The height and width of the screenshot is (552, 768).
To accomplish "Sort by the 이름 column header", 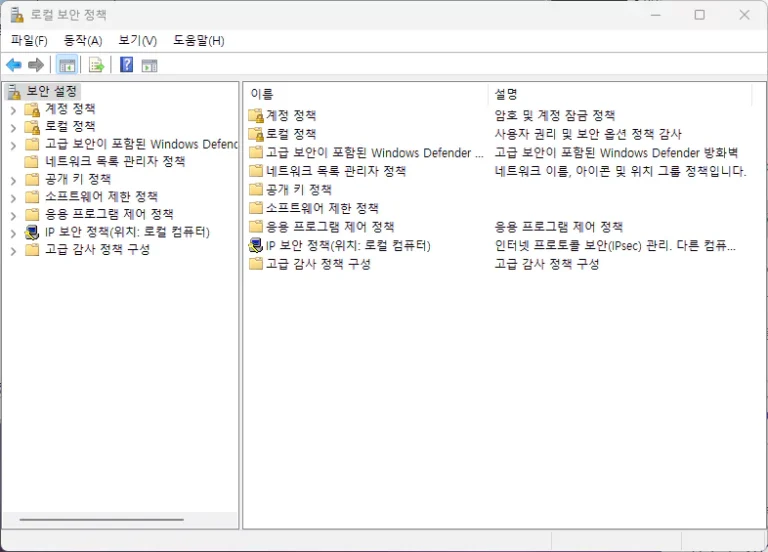I will [365, 94].
